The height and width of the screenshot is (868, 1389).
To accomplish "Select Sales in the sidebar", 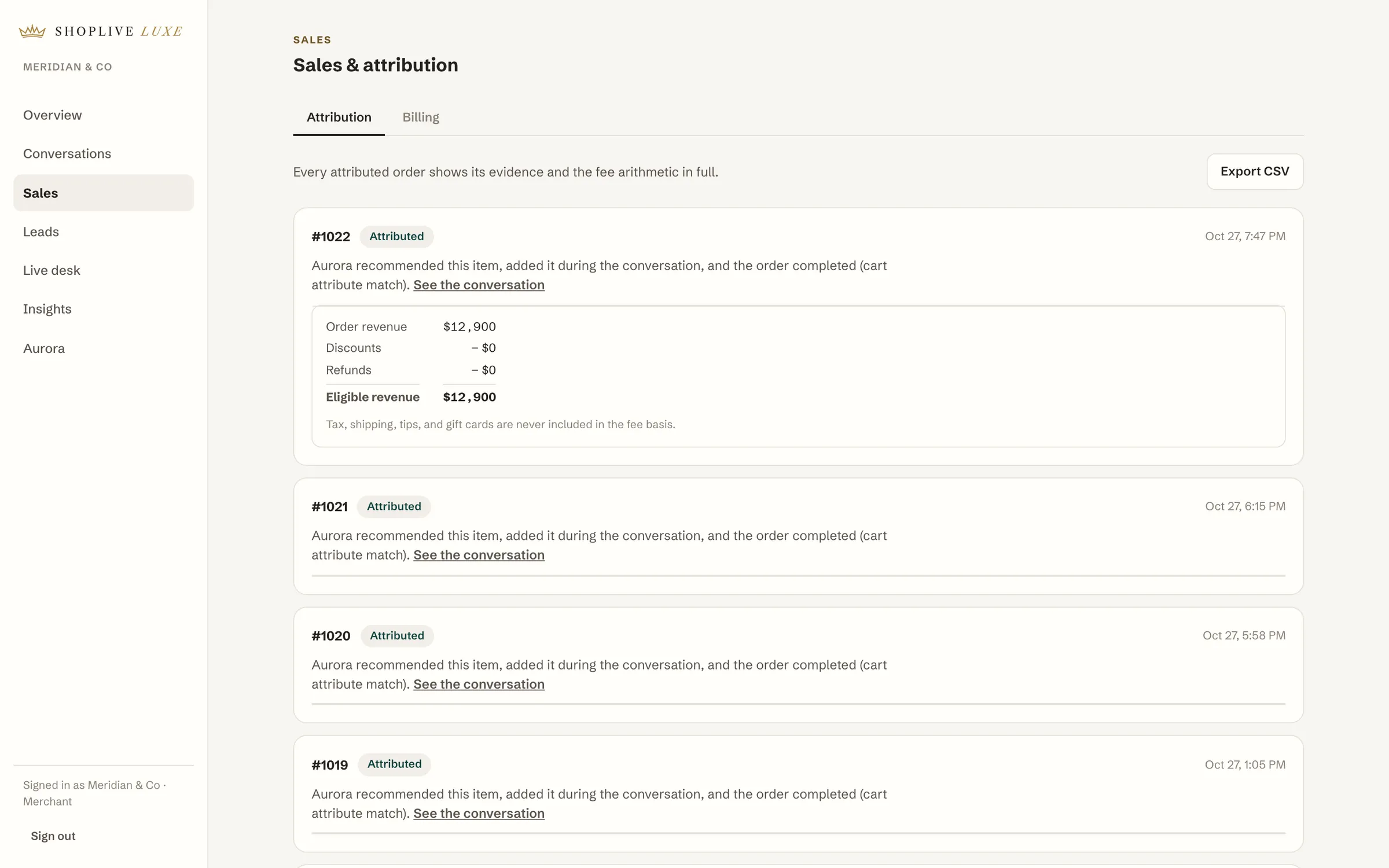I will coord(104,193).
